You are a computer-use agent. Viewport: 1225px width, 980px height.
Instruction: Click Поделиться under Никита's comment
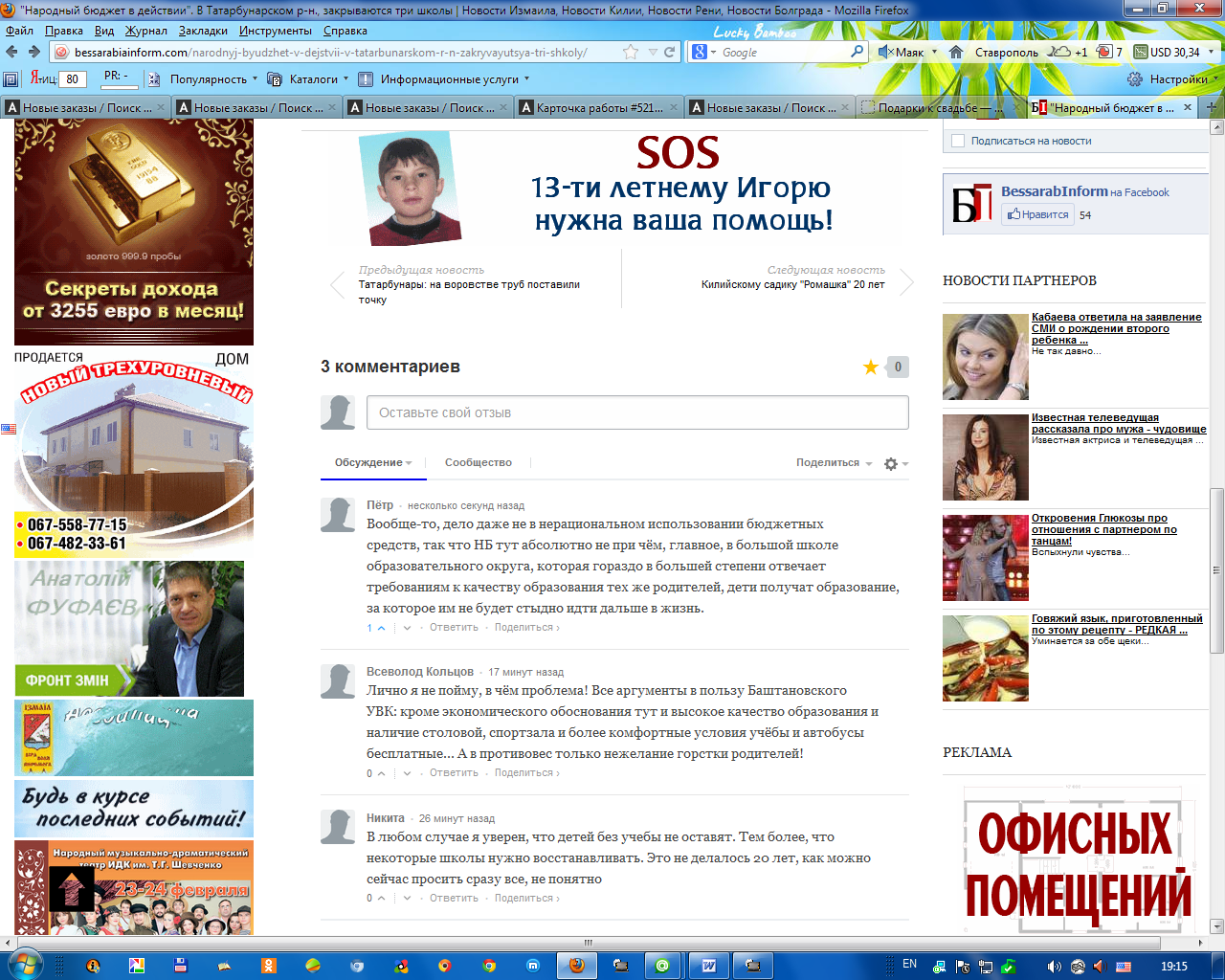tap(526, 899)
